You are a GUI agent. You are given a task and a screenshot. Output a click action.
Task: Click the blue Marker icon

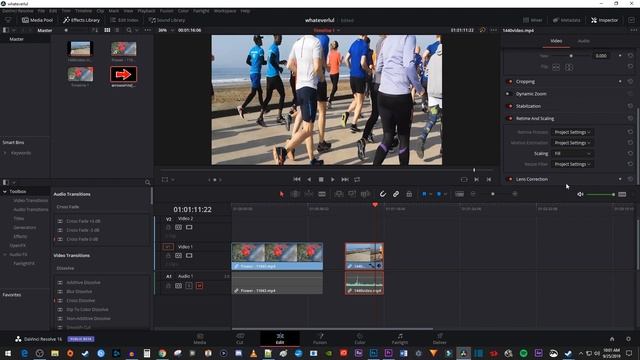click(x=439, y=194)
